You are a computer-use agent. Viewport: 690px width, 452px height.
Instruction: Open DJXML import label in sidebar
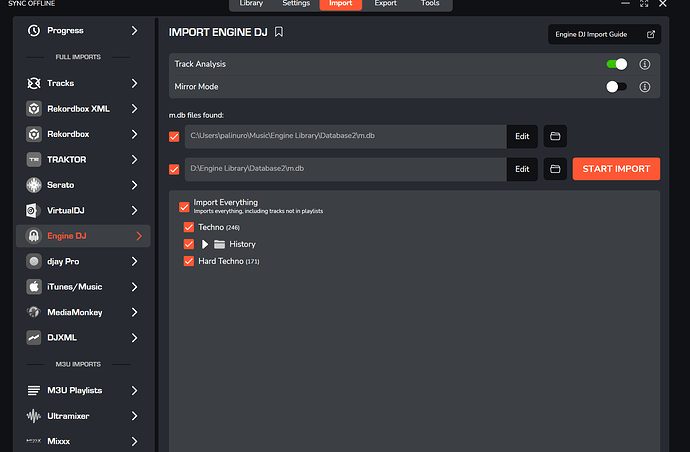[x=62, y=338]
